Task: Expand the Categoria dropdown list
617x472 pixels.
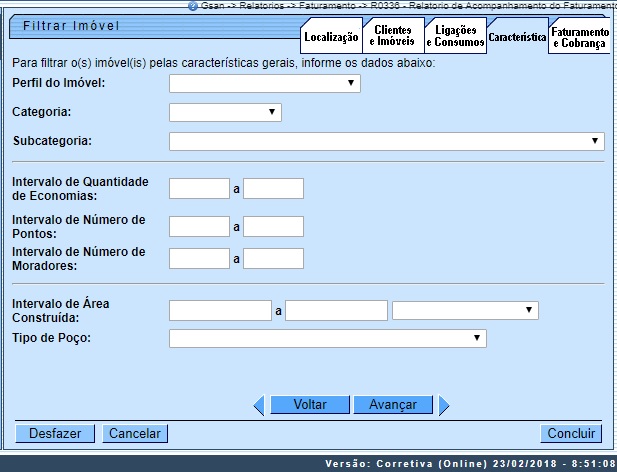Action: click(225, 112)
